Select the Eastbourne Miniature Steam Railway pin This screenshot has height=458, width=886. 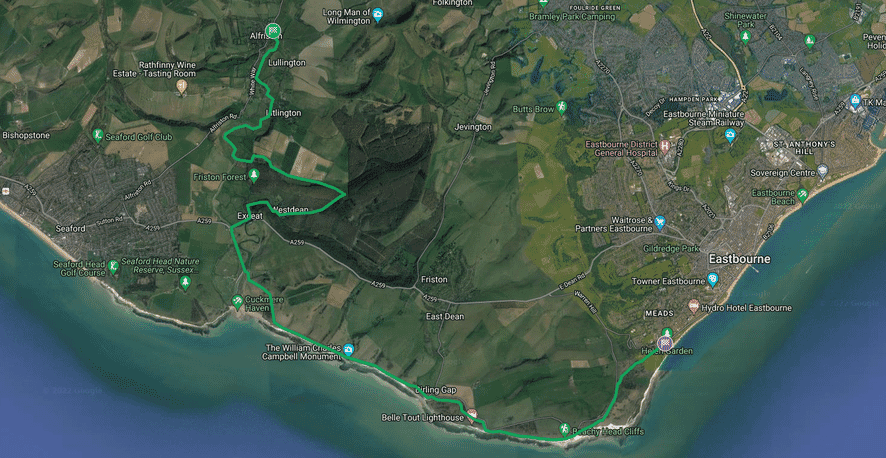[x=730, y=134]
